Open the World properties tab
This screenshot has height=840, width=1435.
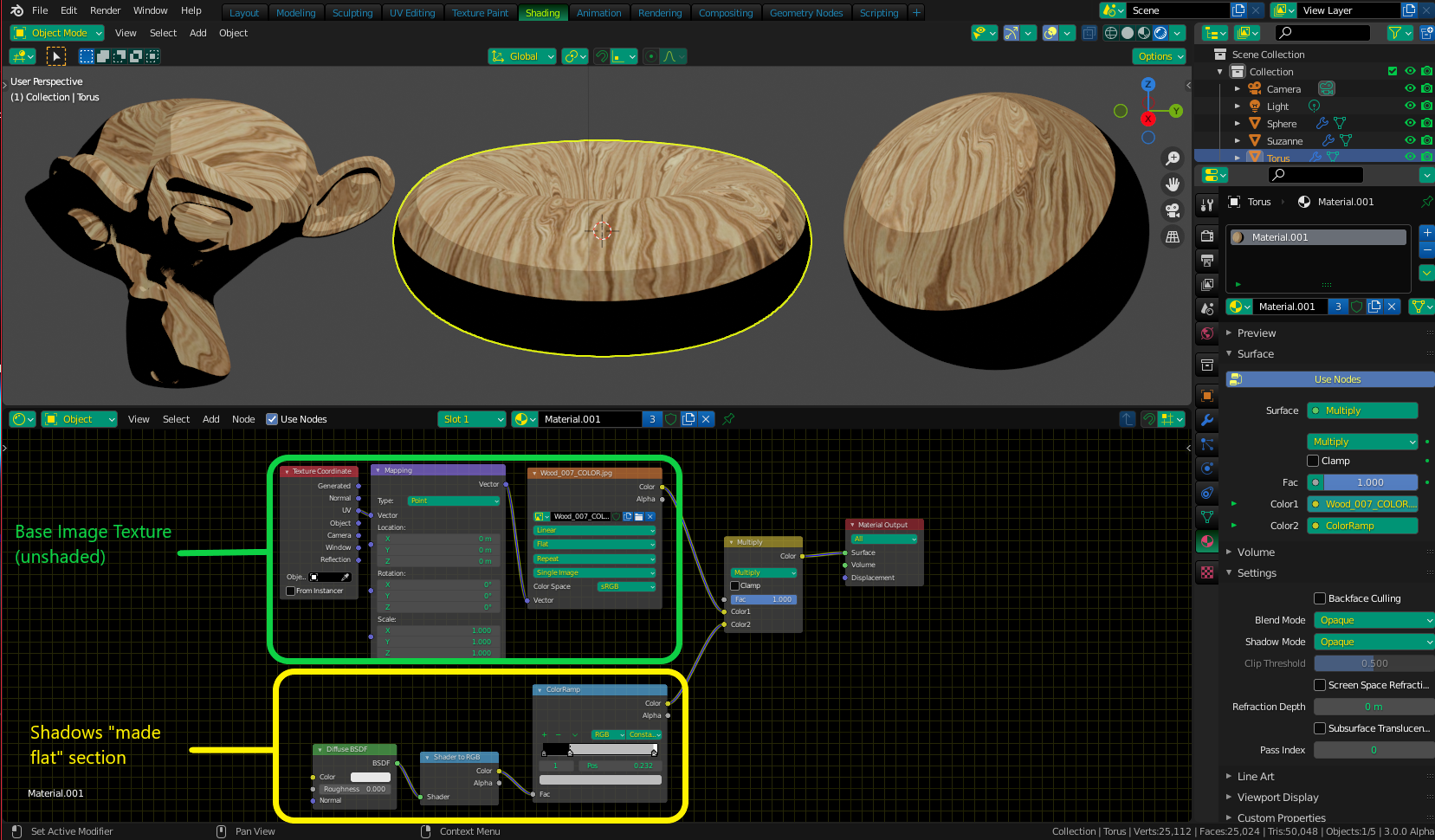[x=1207, y=333]
